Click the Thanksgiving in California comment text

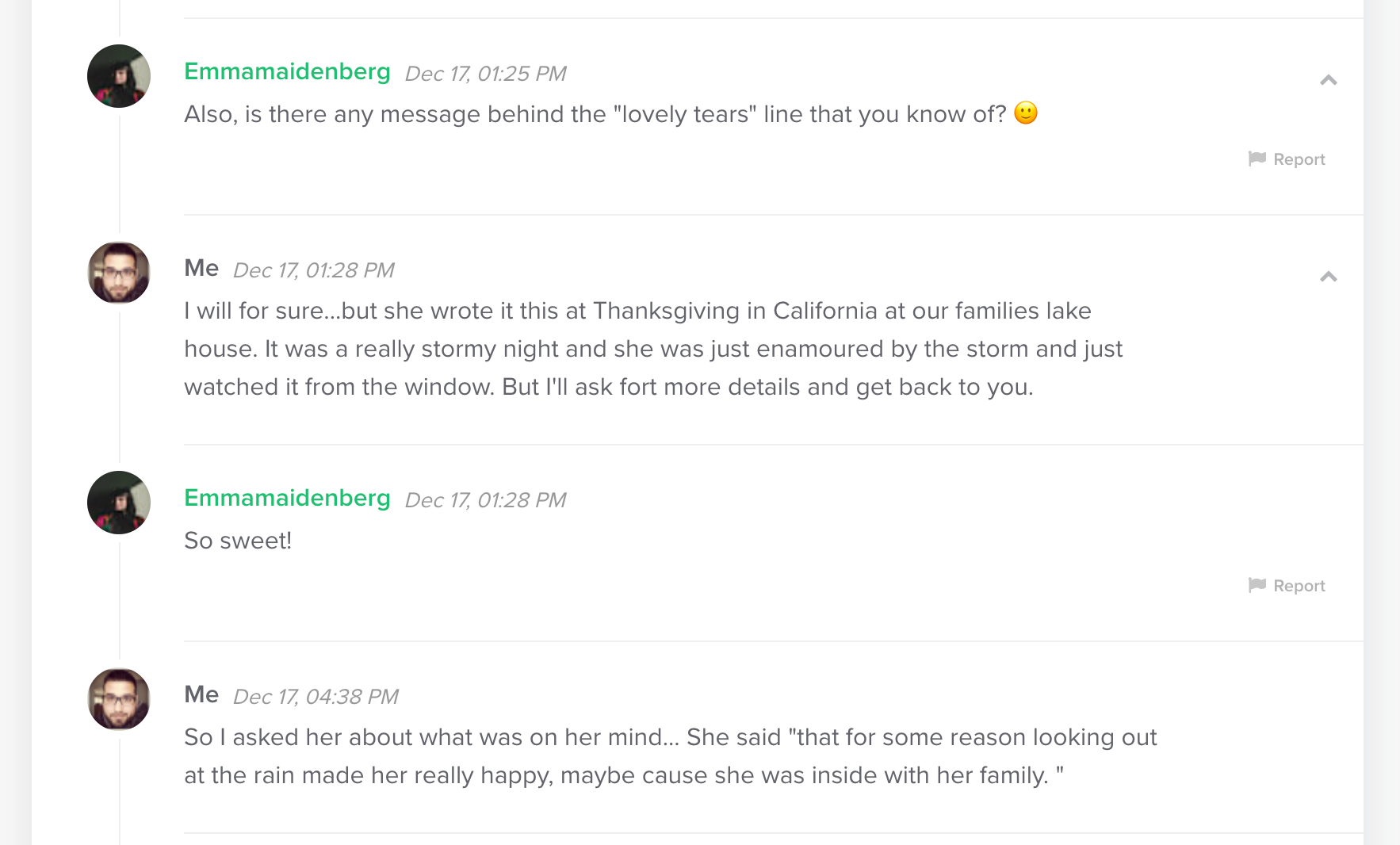[x=653, y=349]
